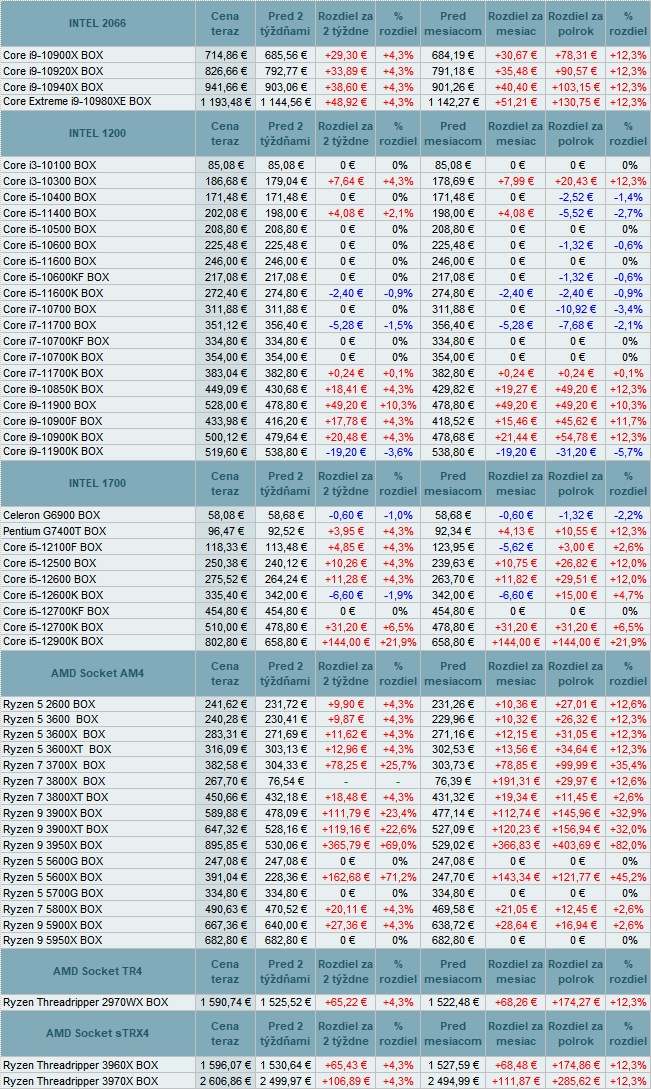Image resolution: width=651 pixels, height=1089 pixels.
Task: Click Ryzen 5 5600X BOX row name
Action: click(53, 877)
